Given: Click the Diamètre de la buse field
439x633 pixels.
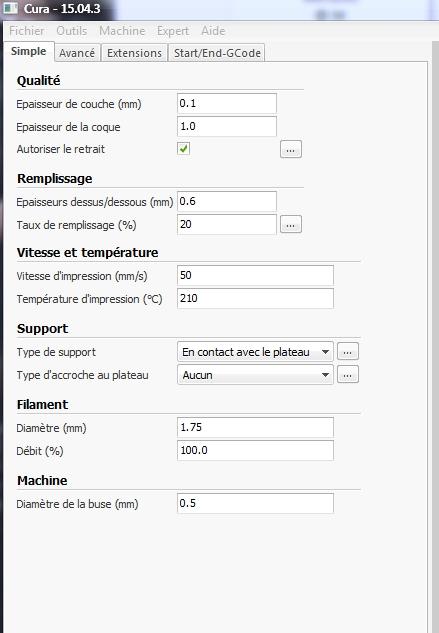Looking at the screenshot, I should pyautogui.click(x=255, y=503).
